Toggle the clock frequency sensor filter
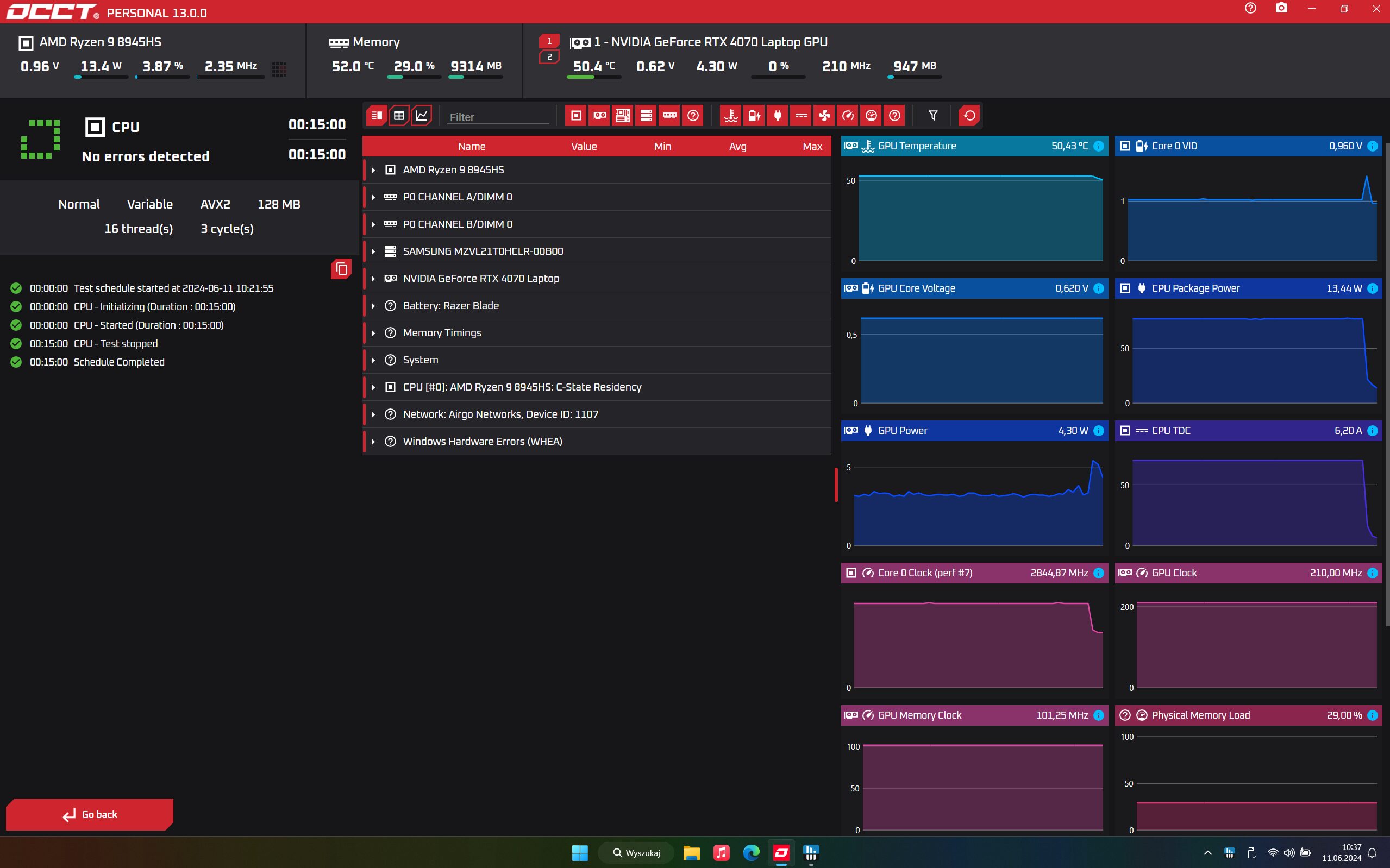Viewport: 1390px width, 868px height. (848, 115)
